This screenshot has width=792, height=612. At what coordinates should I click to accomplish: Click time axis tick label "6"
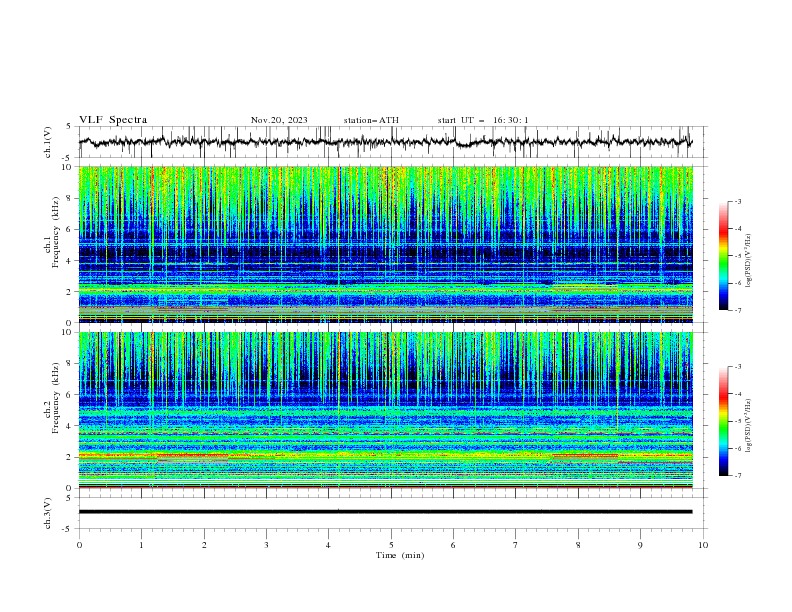tap(453, 545)
